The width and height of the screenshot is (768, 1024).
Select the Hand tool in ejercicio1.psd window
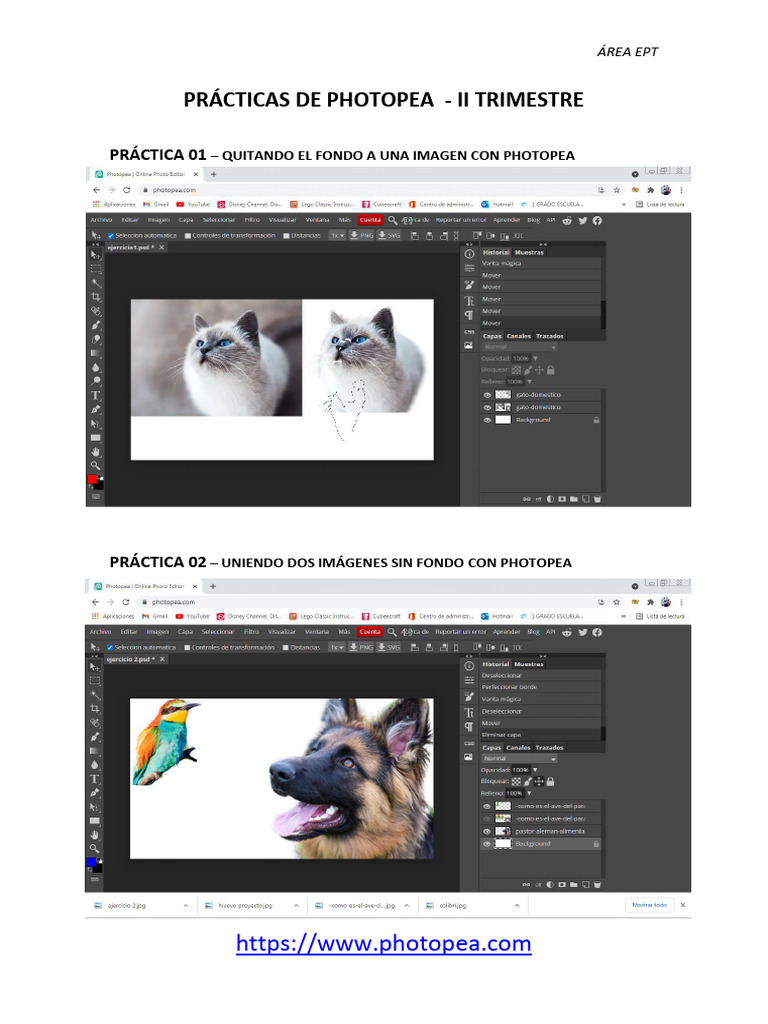[95, 451]
